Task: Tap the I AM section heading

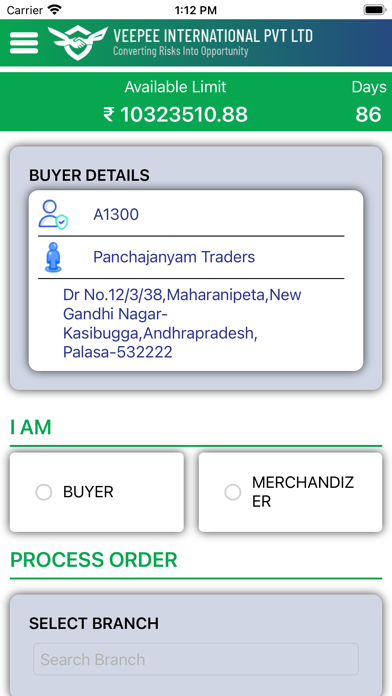Action: (31, 427)
